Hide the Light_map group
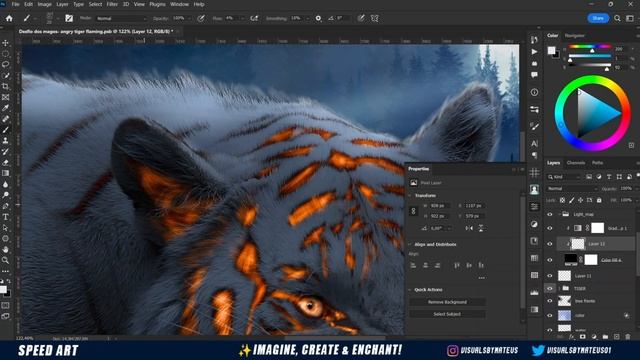 tap(550, 214)
